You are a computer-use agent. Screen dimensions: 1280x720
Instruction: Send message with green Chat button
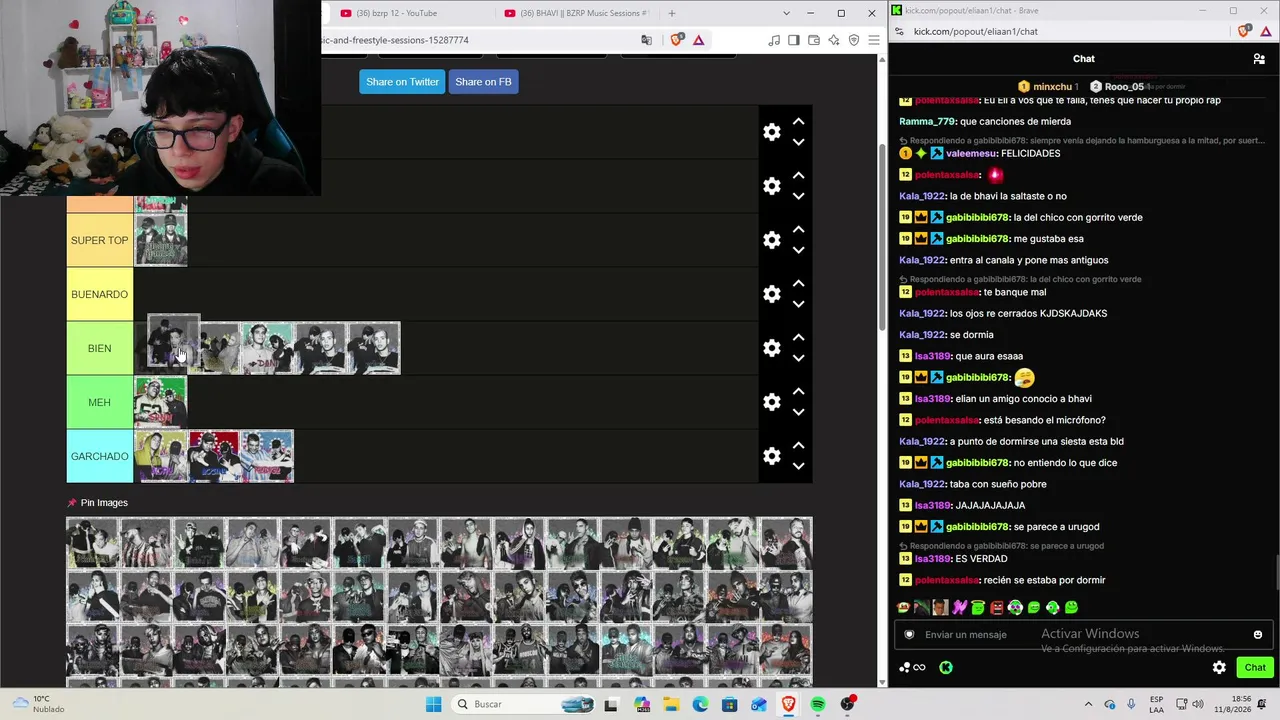pyautogui.click(x=1255, y=667)
